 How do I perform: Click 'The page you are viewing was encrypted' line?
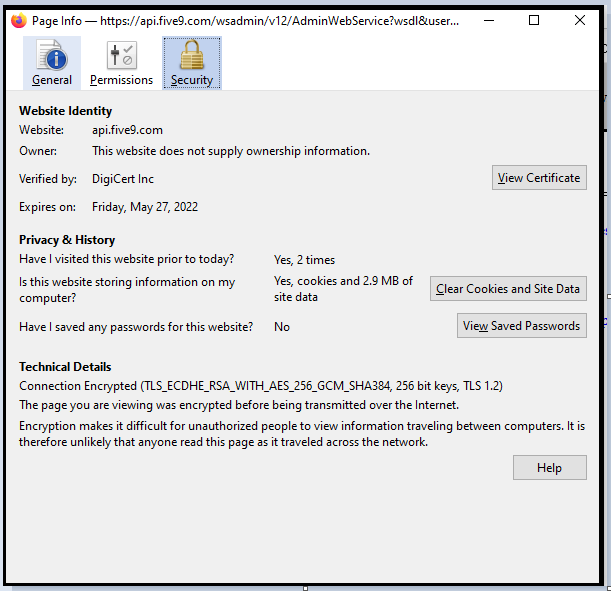(x=239, y=405)
